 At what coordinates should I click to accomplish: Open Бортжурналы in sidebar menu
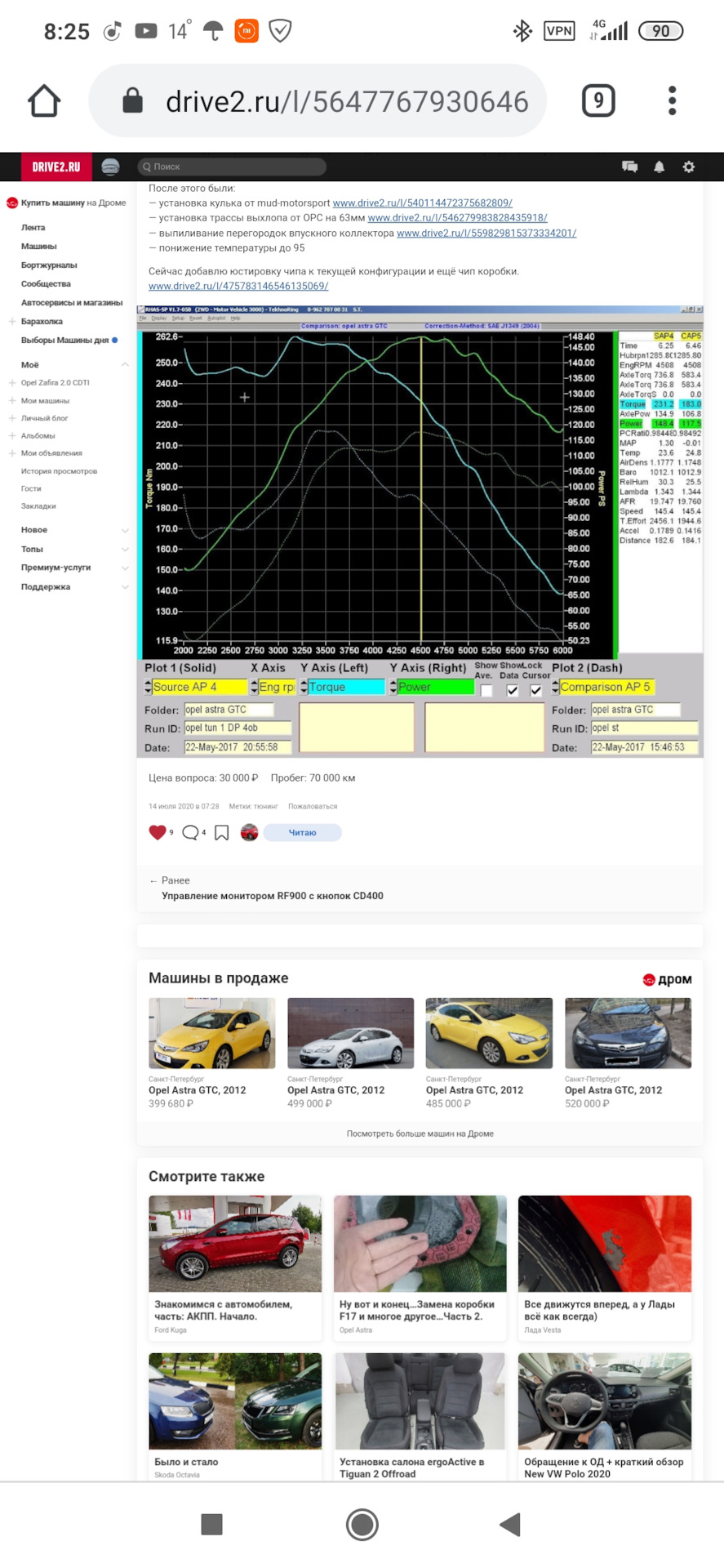click(49, 265)
